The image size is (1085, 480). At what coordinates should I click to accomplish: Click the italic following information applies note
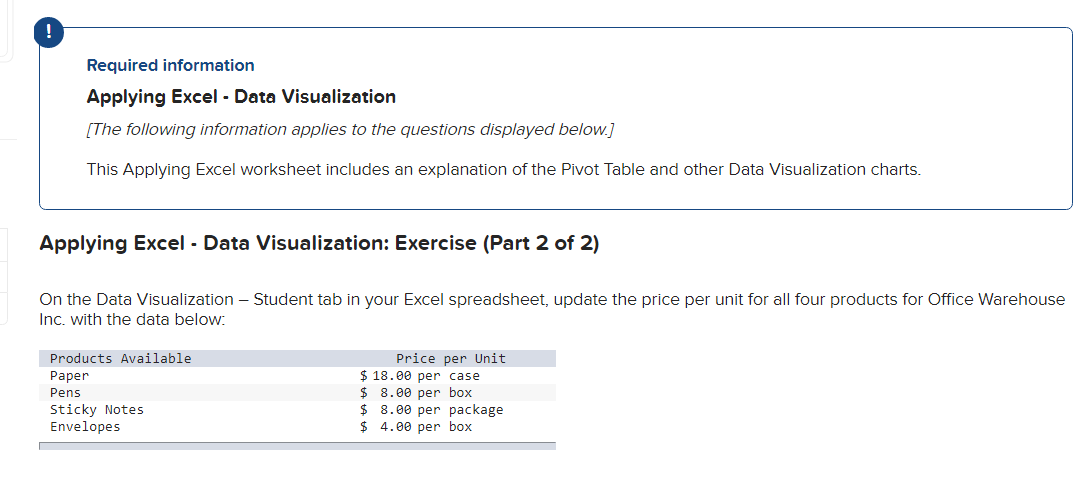(x=350, y=130)
